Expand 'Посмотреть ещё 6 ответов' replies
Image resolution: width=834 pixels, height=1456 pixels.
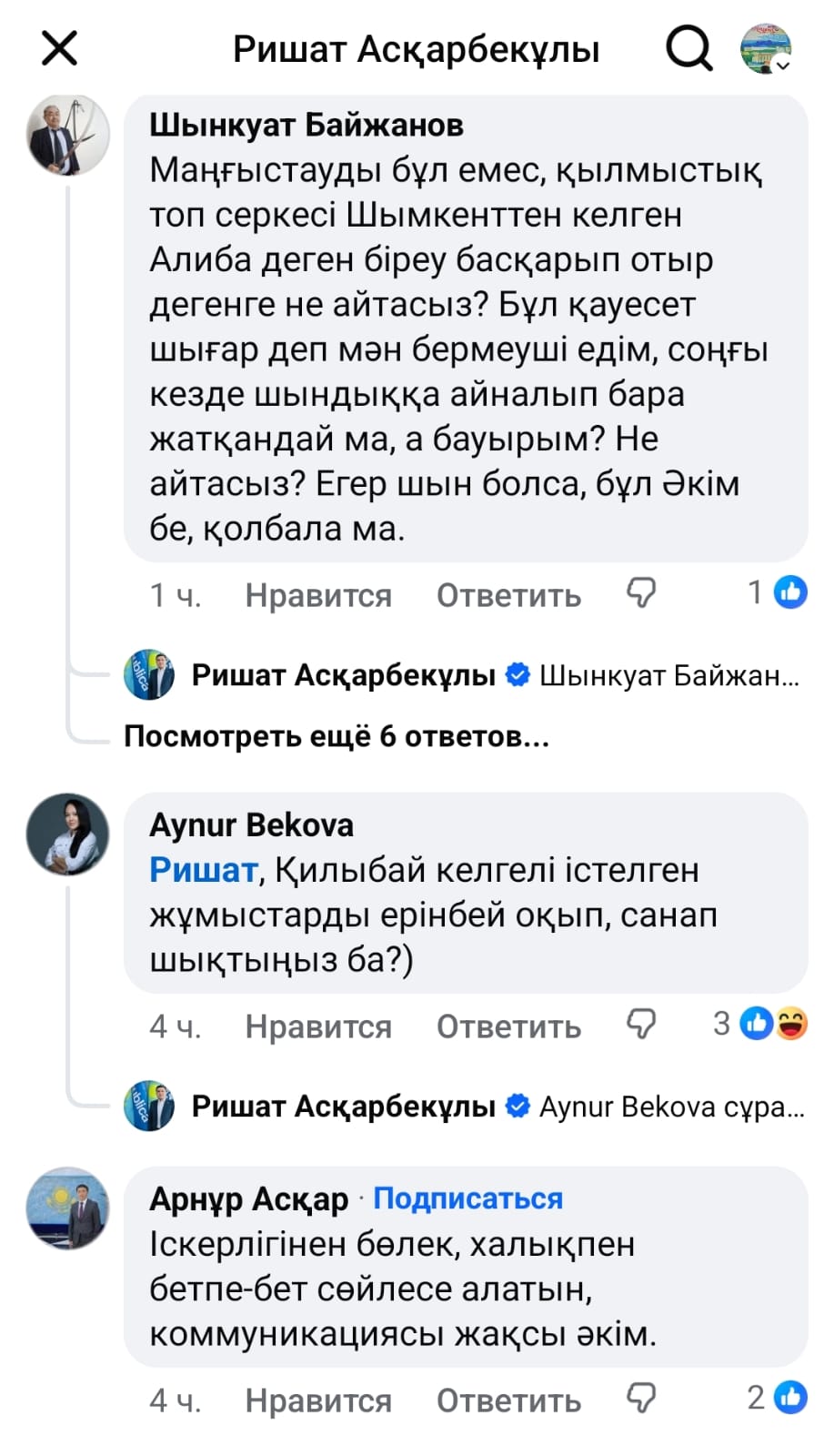(337, 736)
